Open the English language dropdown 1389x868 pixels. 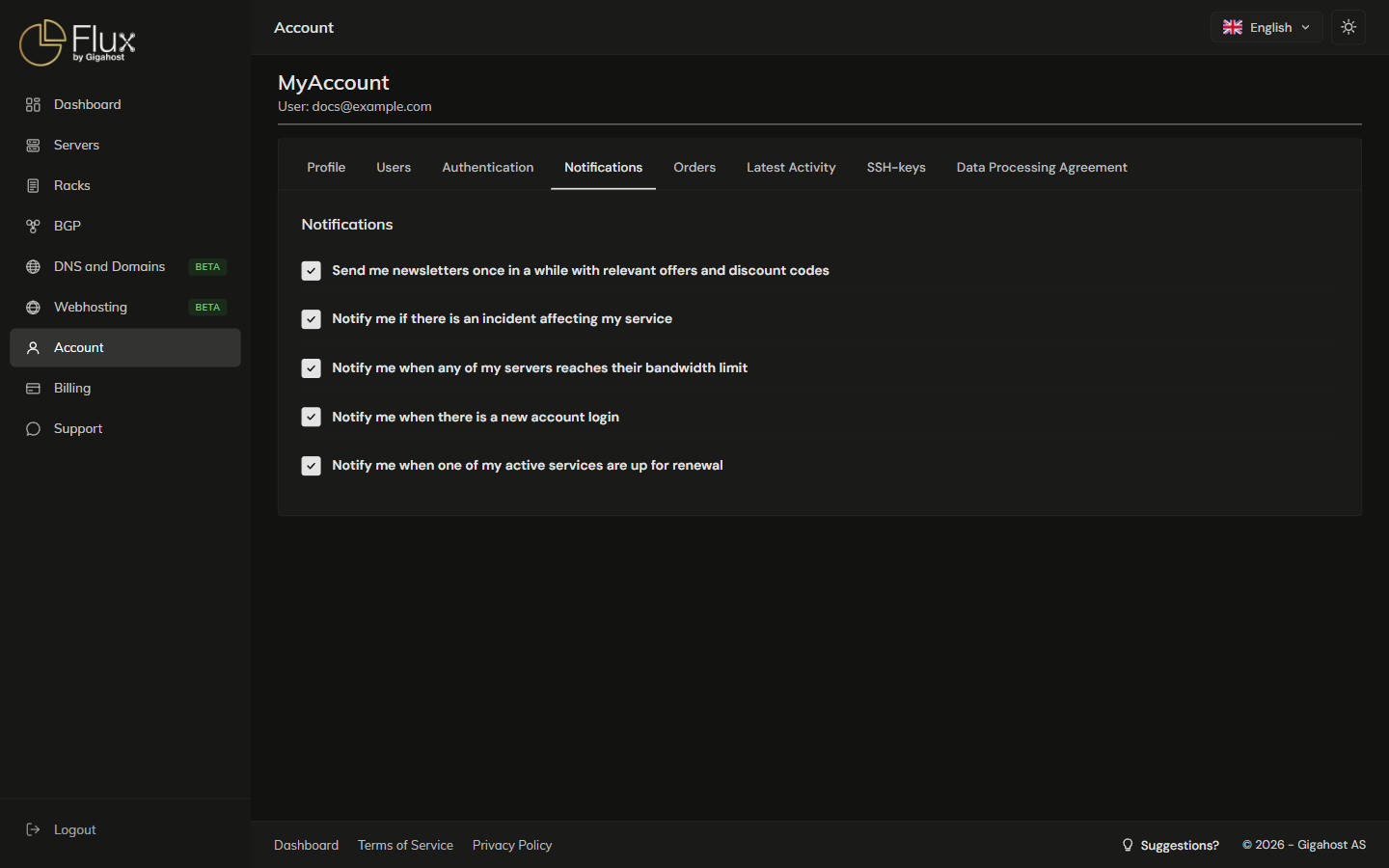tap(1266, 27)
